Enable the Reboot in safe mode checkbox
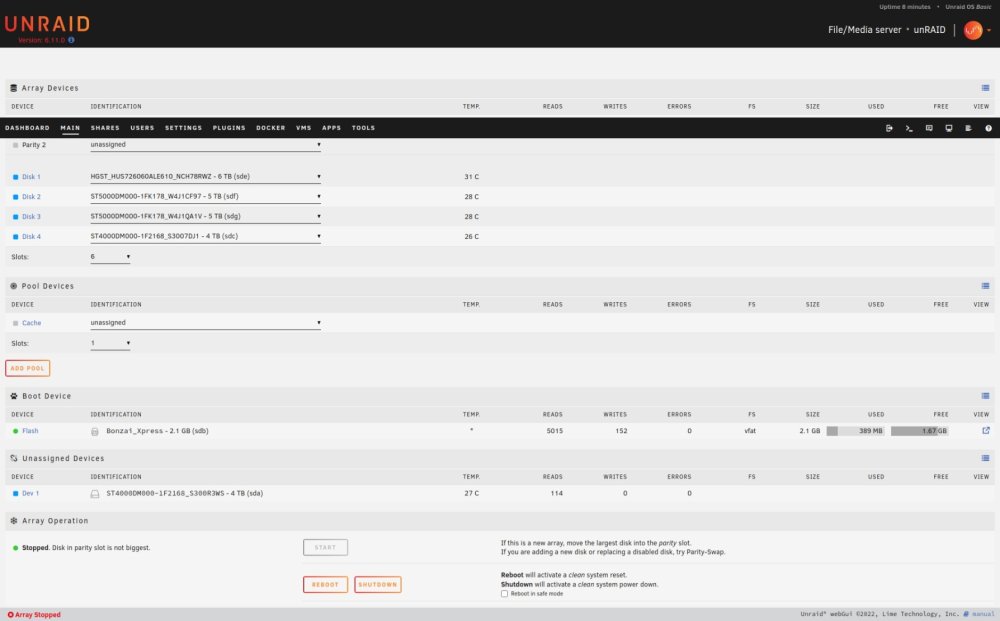 click(504, 594)
